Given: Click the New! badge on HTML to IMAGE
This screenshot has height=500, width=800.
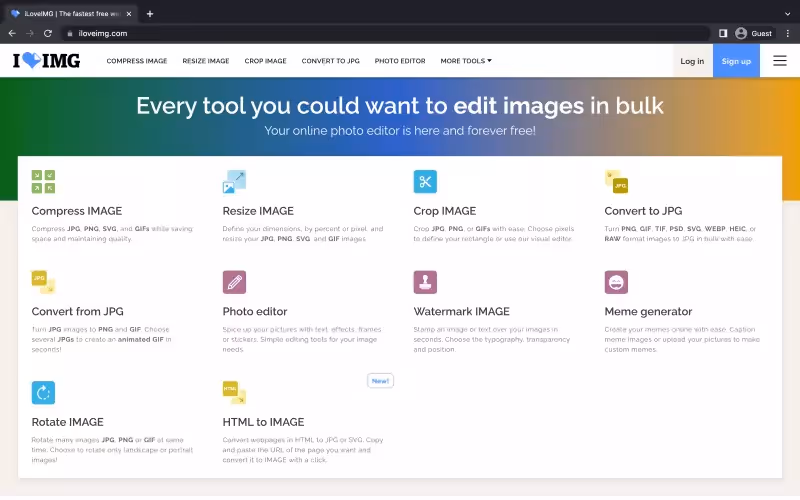Looking at the screenshot, I should pos(380,381).
